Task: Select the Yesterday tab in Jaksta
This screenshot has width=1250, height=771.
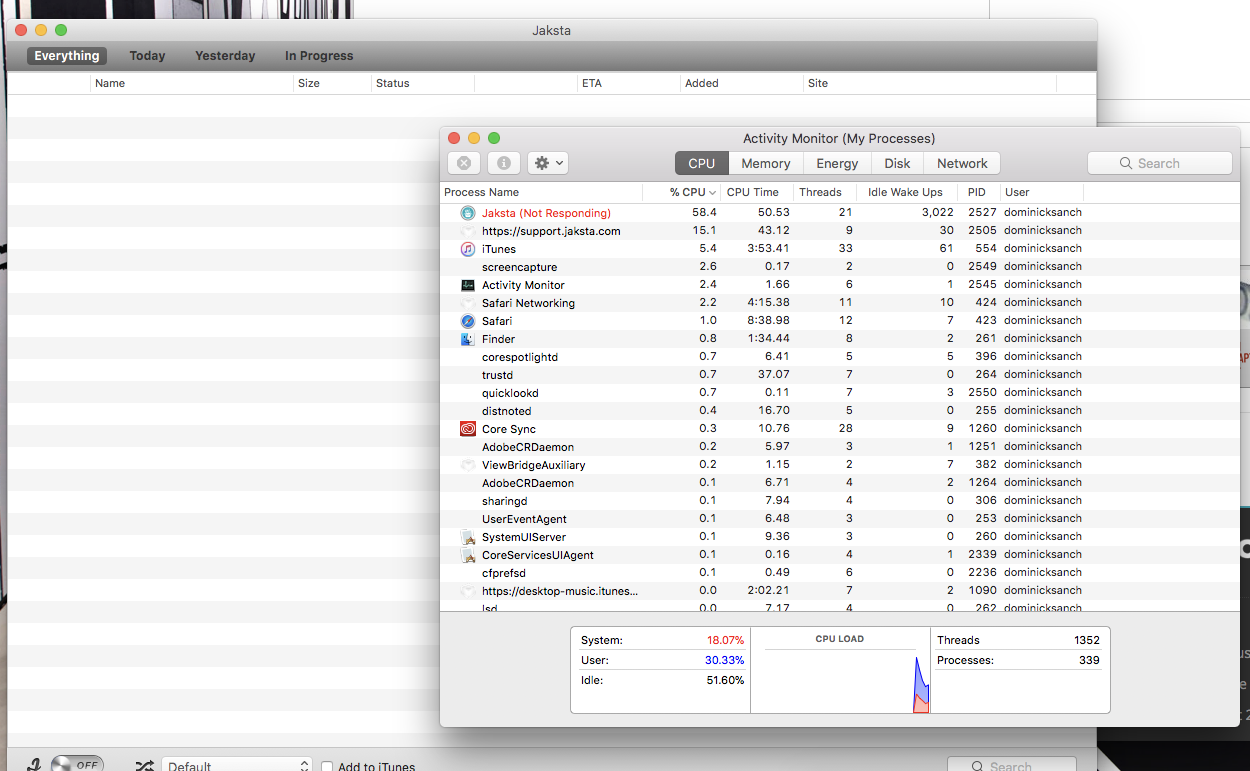Action: [x=225, y=56]
